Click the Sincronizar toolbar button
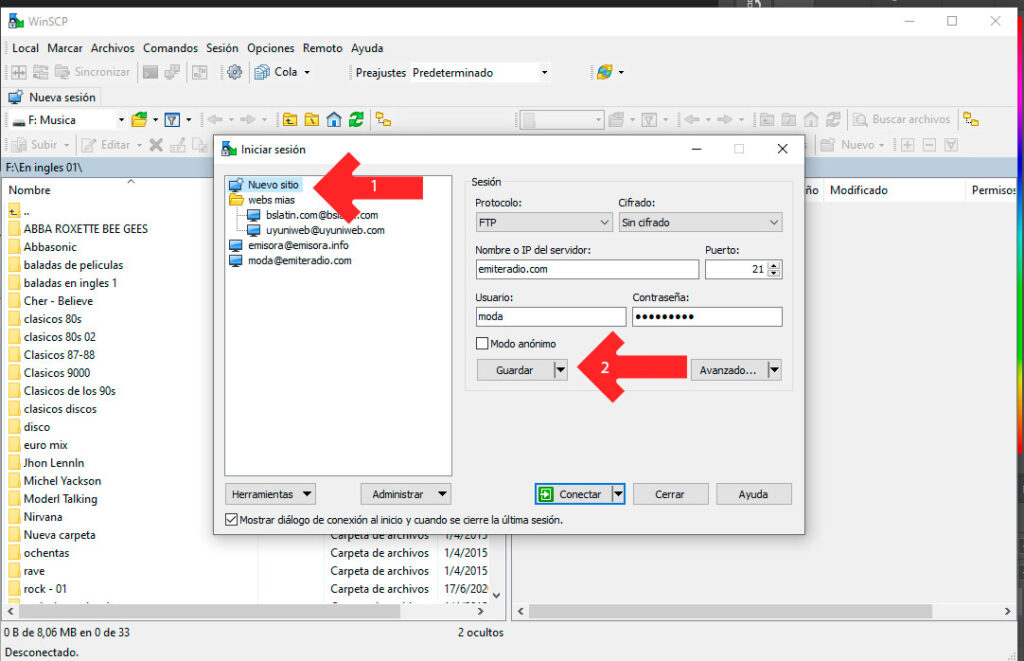The height and width of the screenshot is (661, 1024). tap(93, 72)
